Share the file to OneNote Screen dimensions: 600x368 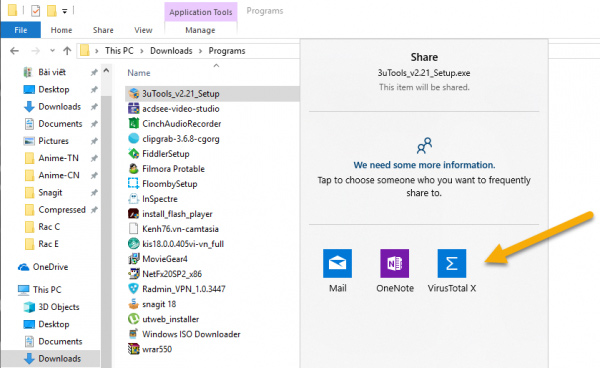click(x=395, y=263)
